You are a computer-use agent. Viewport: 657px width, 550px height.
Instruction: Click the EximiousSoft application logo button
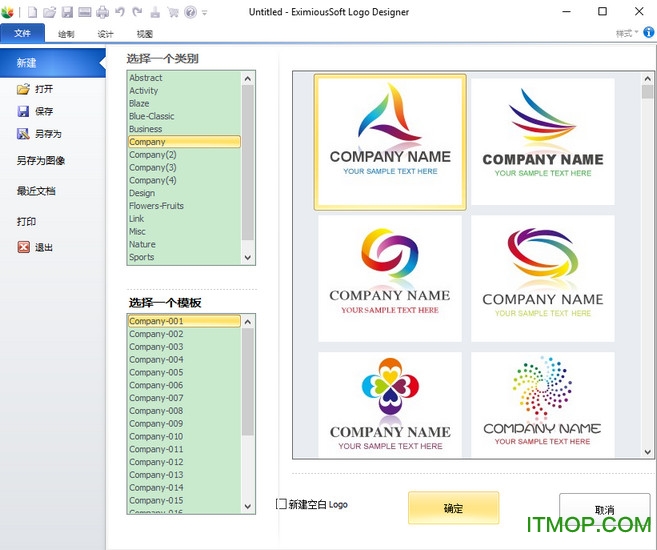coord(8,12)
